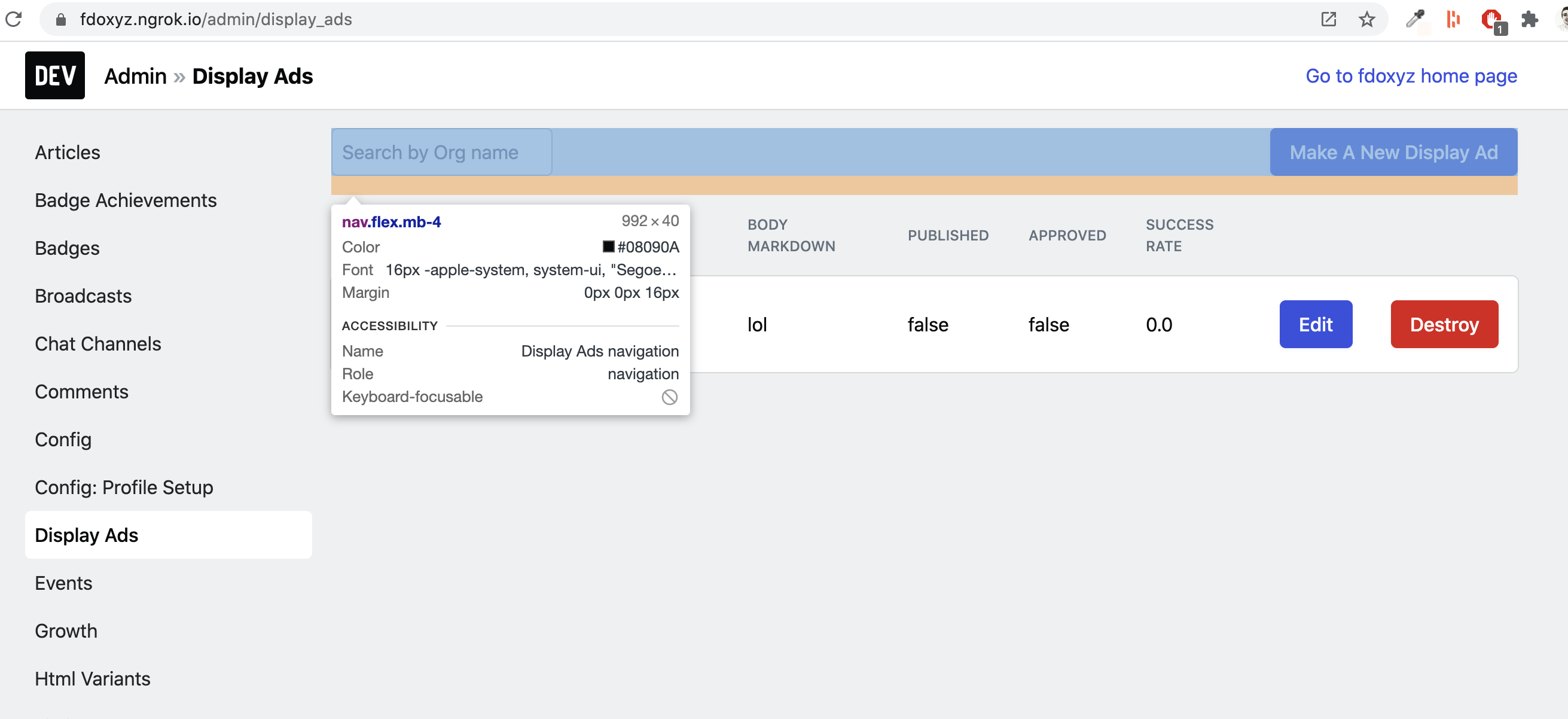1568x719 pixels.
Task: Click the orange striped extension icon
Action: point(1453,19)
